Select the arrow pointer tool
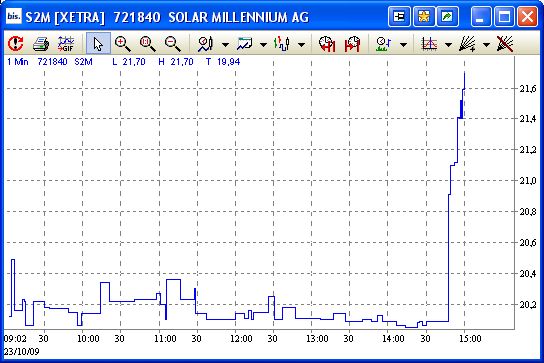544x363 pixels. click(x=98, y=44)
